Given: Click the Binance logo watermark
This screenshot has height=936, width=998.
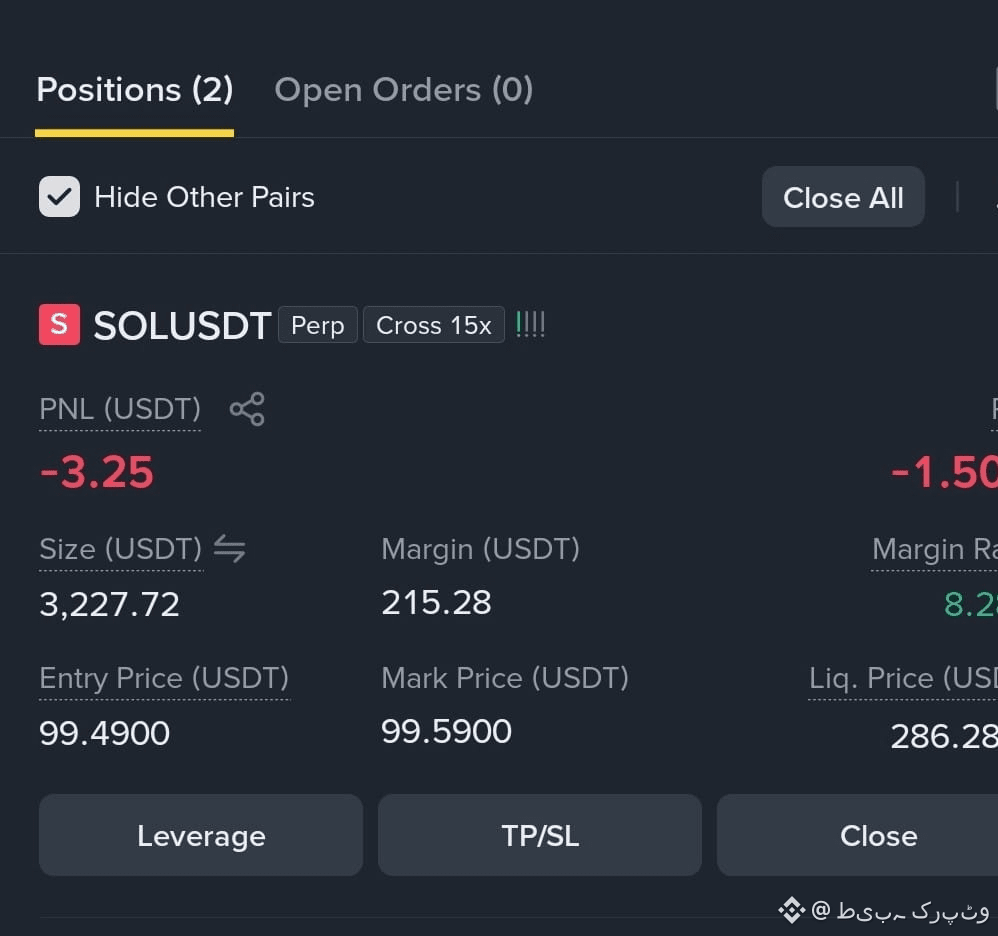Looking at the screenshot, I should pos(791,910).
